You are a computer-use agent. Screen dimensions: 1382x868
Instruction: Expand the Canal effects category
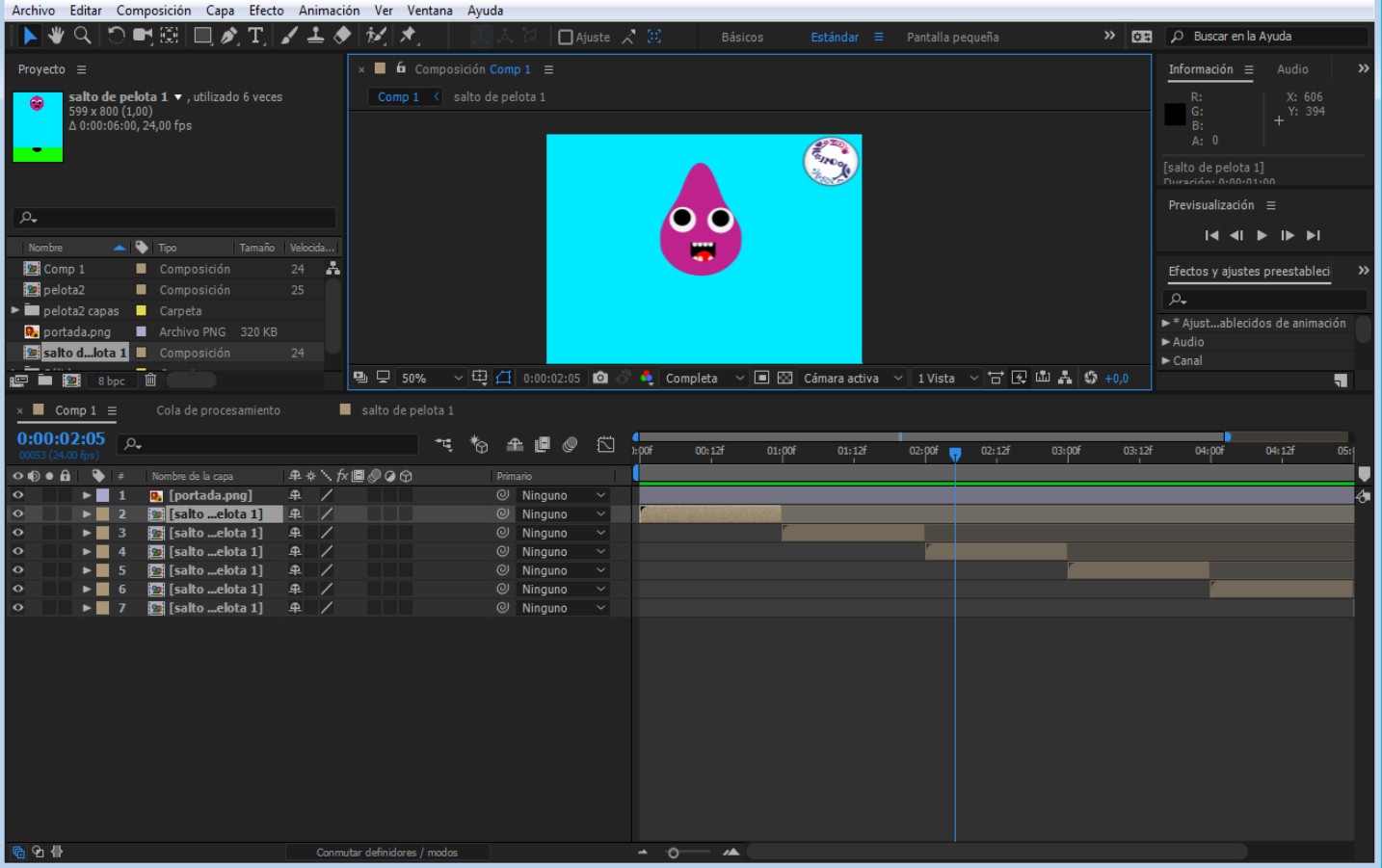[x=1166, y=360]
